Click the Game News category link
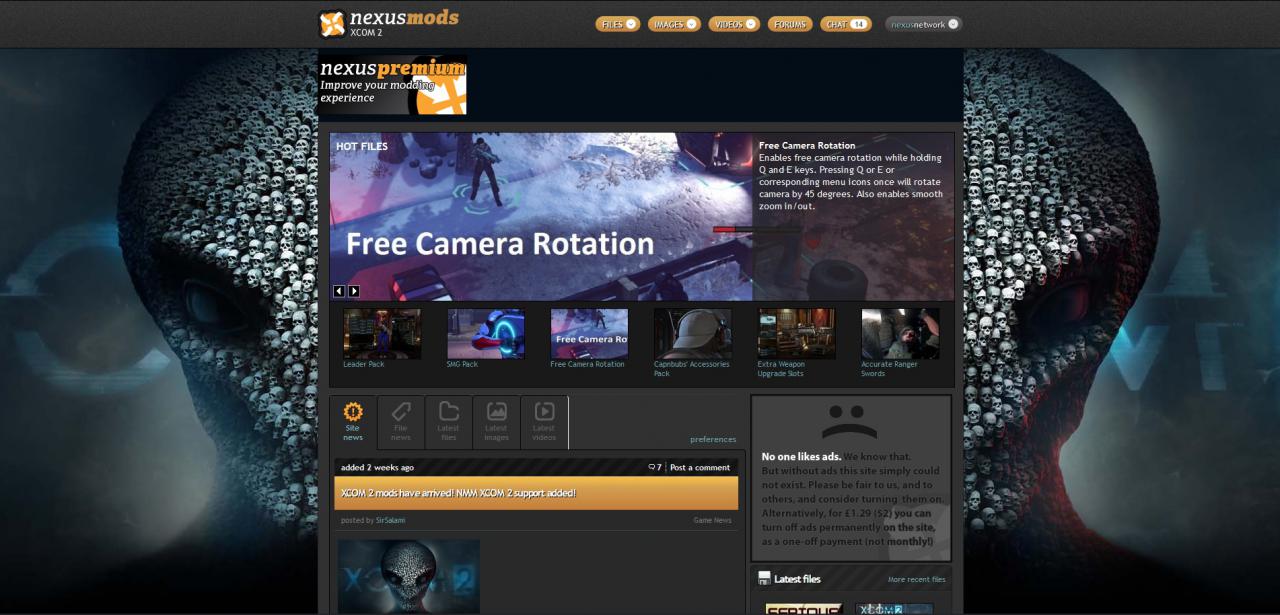Viewport: 1280px width, 615px height. coord(713,520)
